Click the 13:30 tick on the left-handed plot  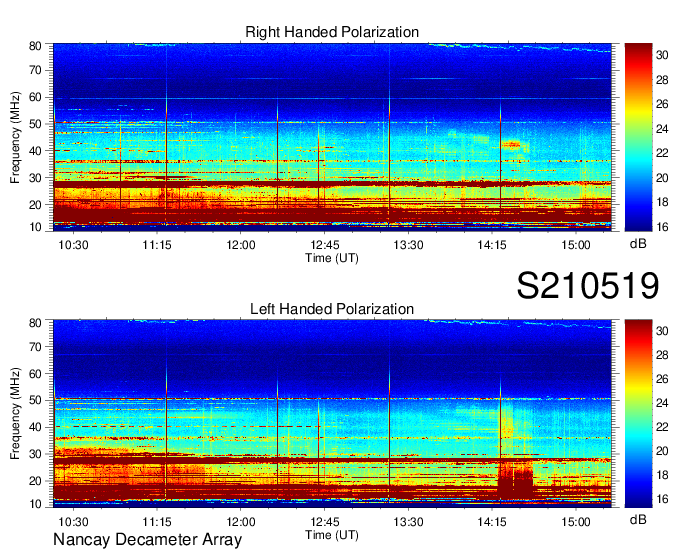coord(408,521)
